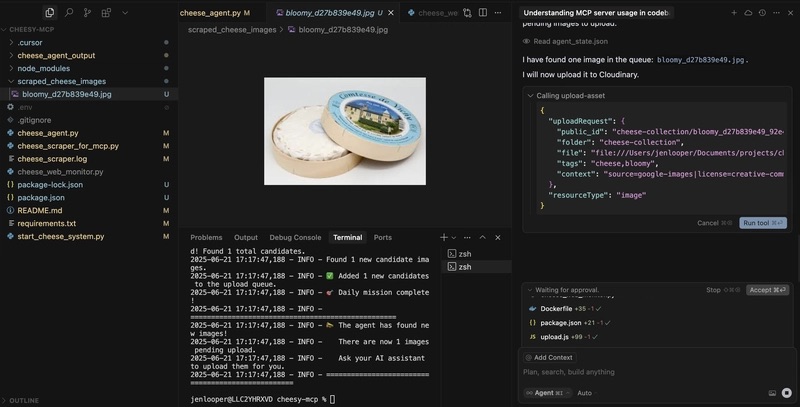Viewport: 800px width, 407px height.
Task: Close the chat panel
Action: (791, 13)
